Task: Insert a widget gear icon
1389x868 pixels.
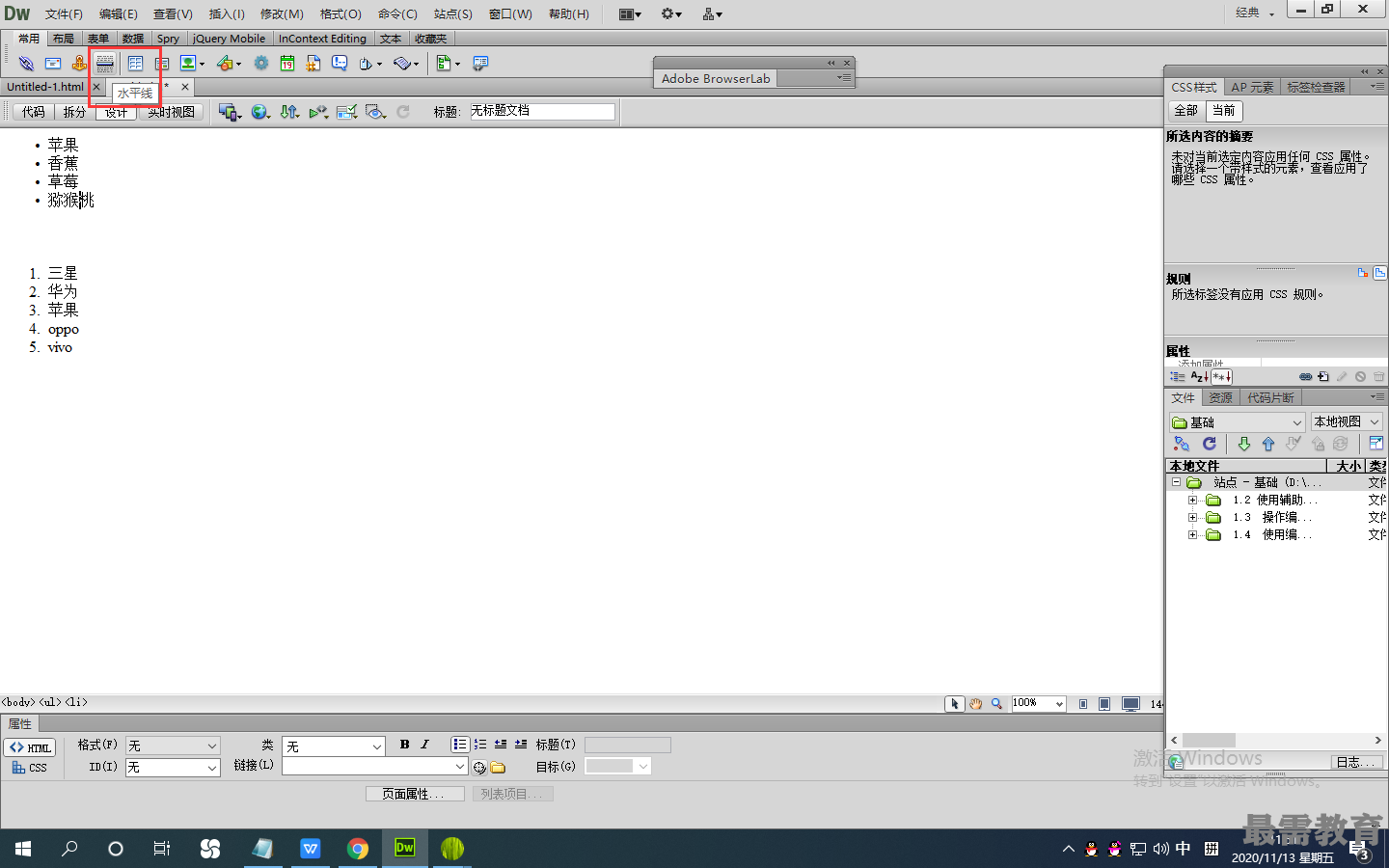Action: pyautogui.click(x=260, y=64)
